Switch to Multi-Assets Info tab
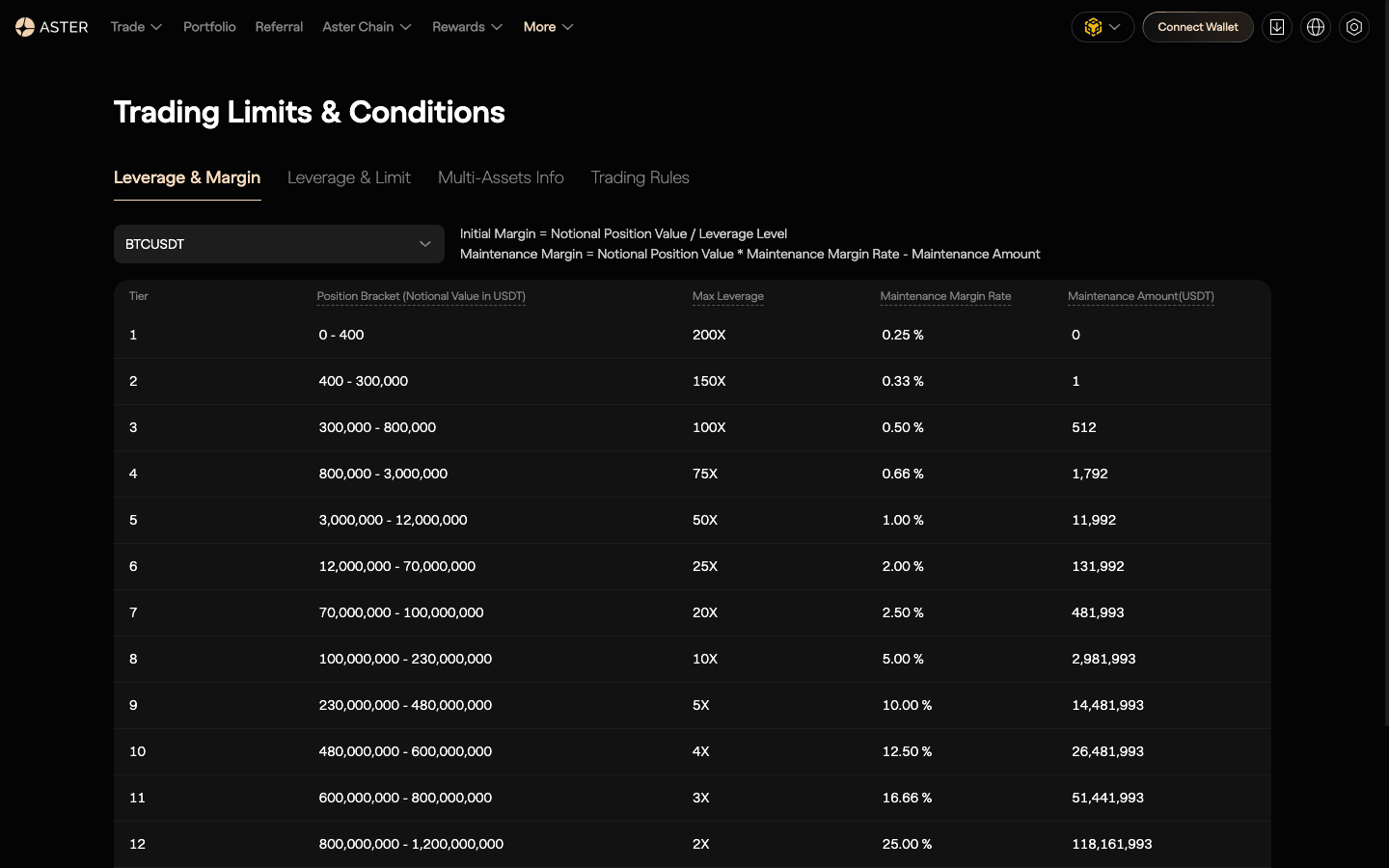The image size is (1389, 868). click(501, 177)
